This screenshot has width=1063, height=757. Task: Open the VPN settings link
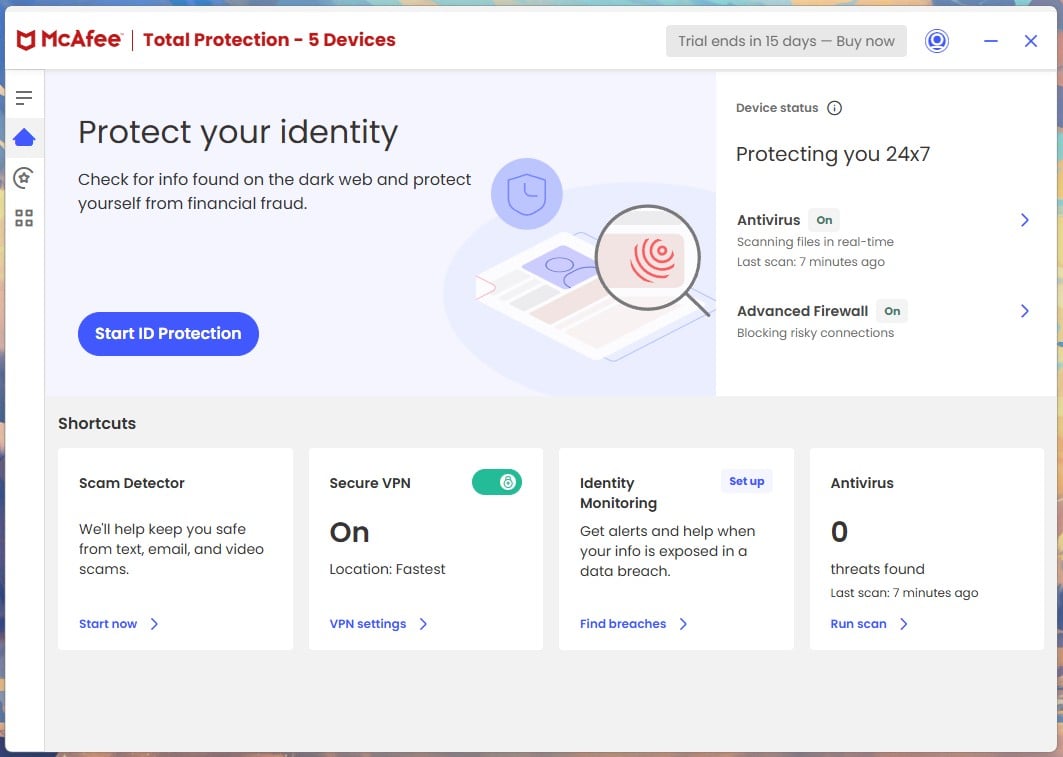367,624
